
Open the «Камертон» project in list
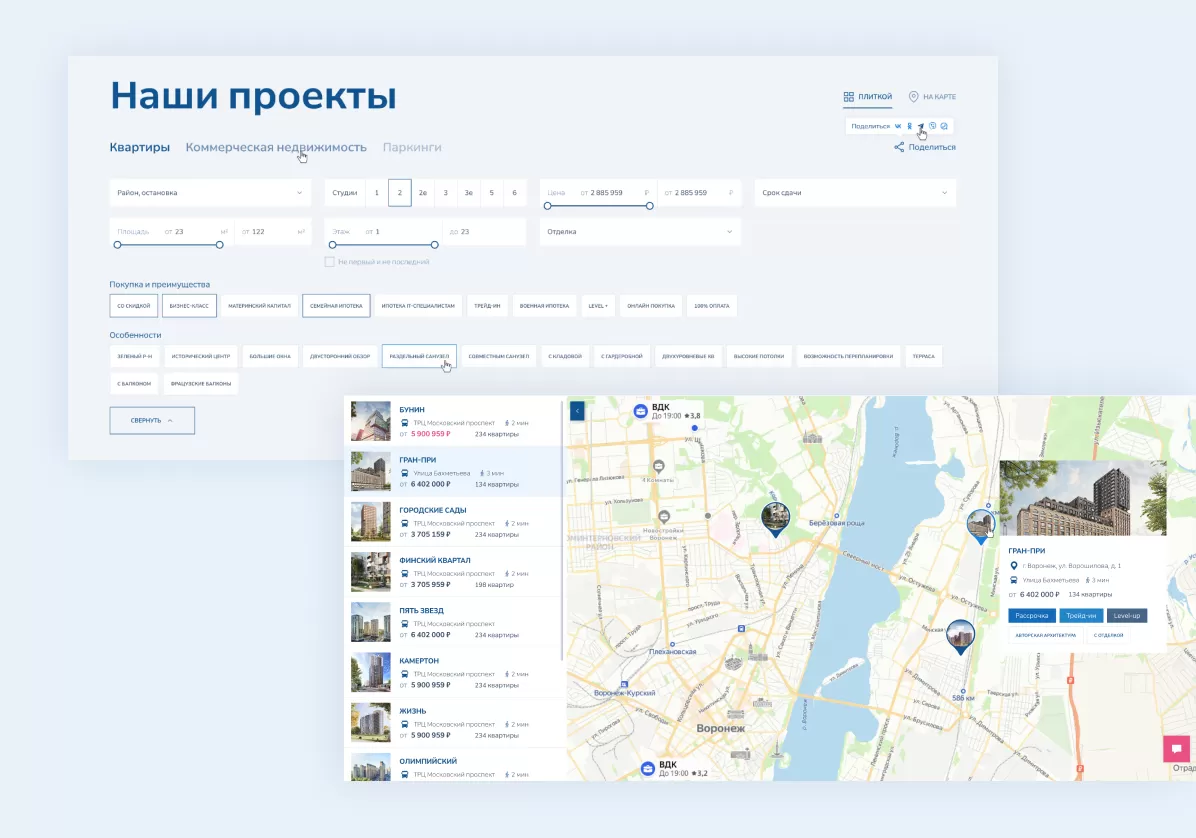[453, 673]
